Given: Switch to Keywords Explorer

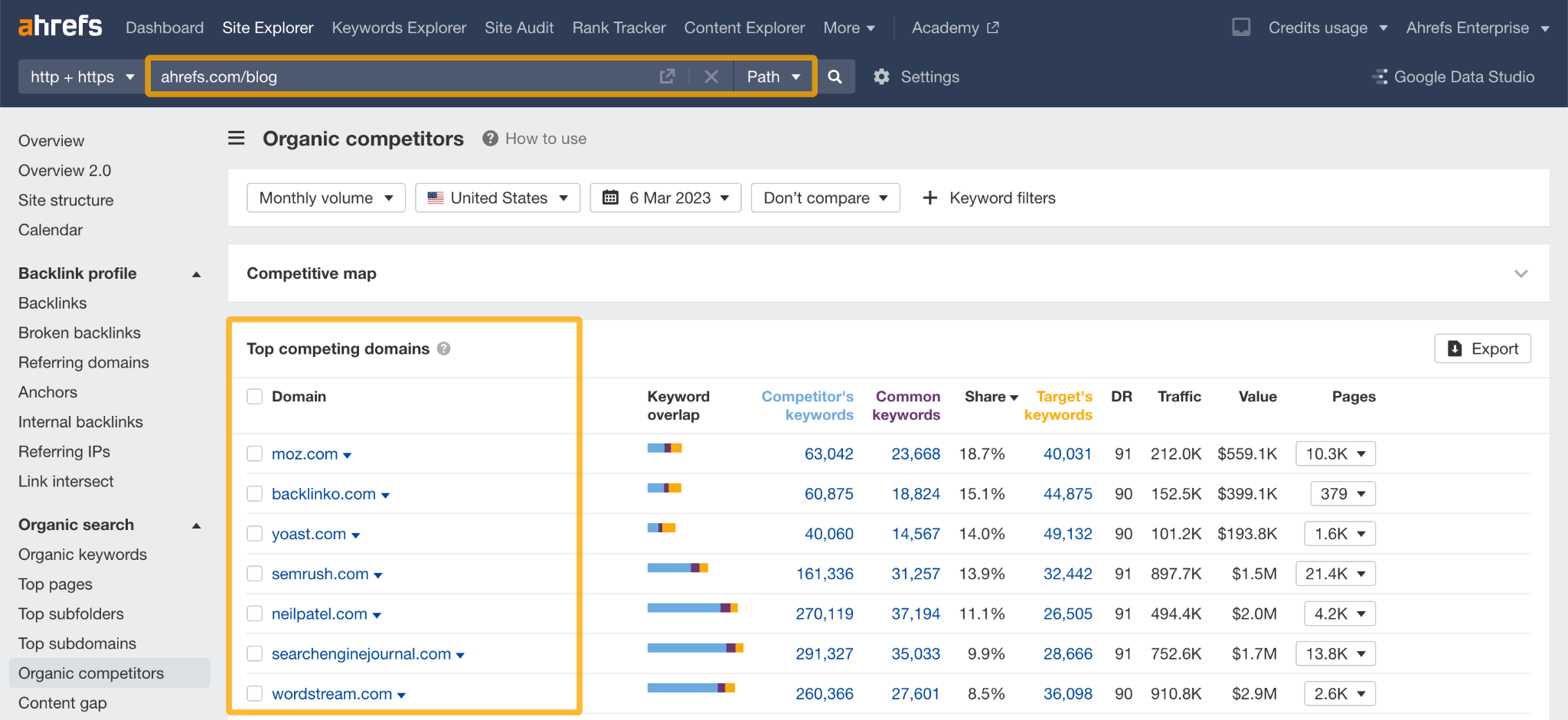Looking at the screenshot, I should 398,28.
